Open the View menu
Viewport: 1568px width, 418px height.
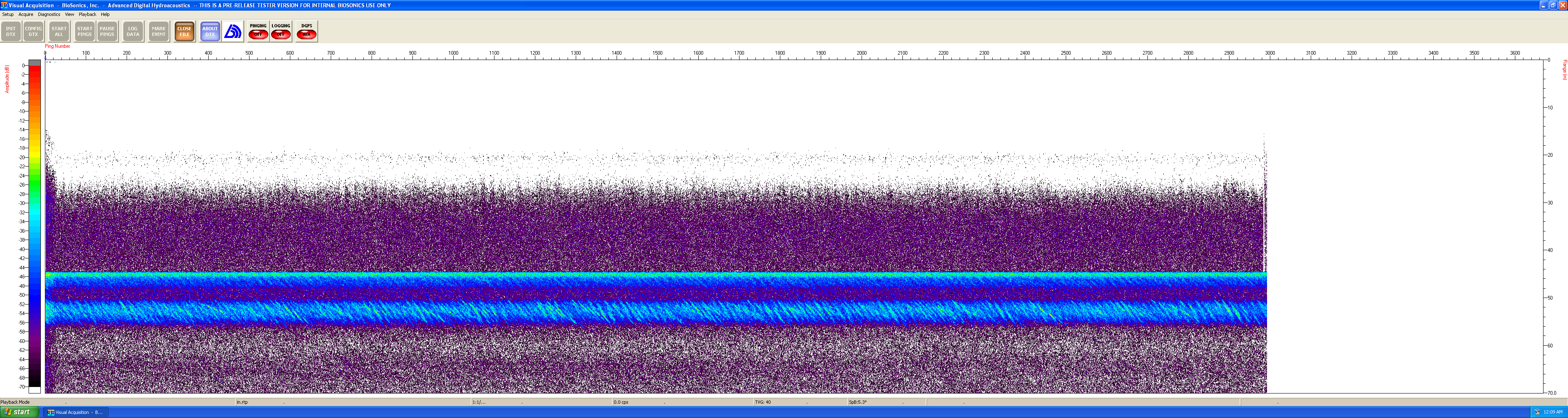pos(69,14)
